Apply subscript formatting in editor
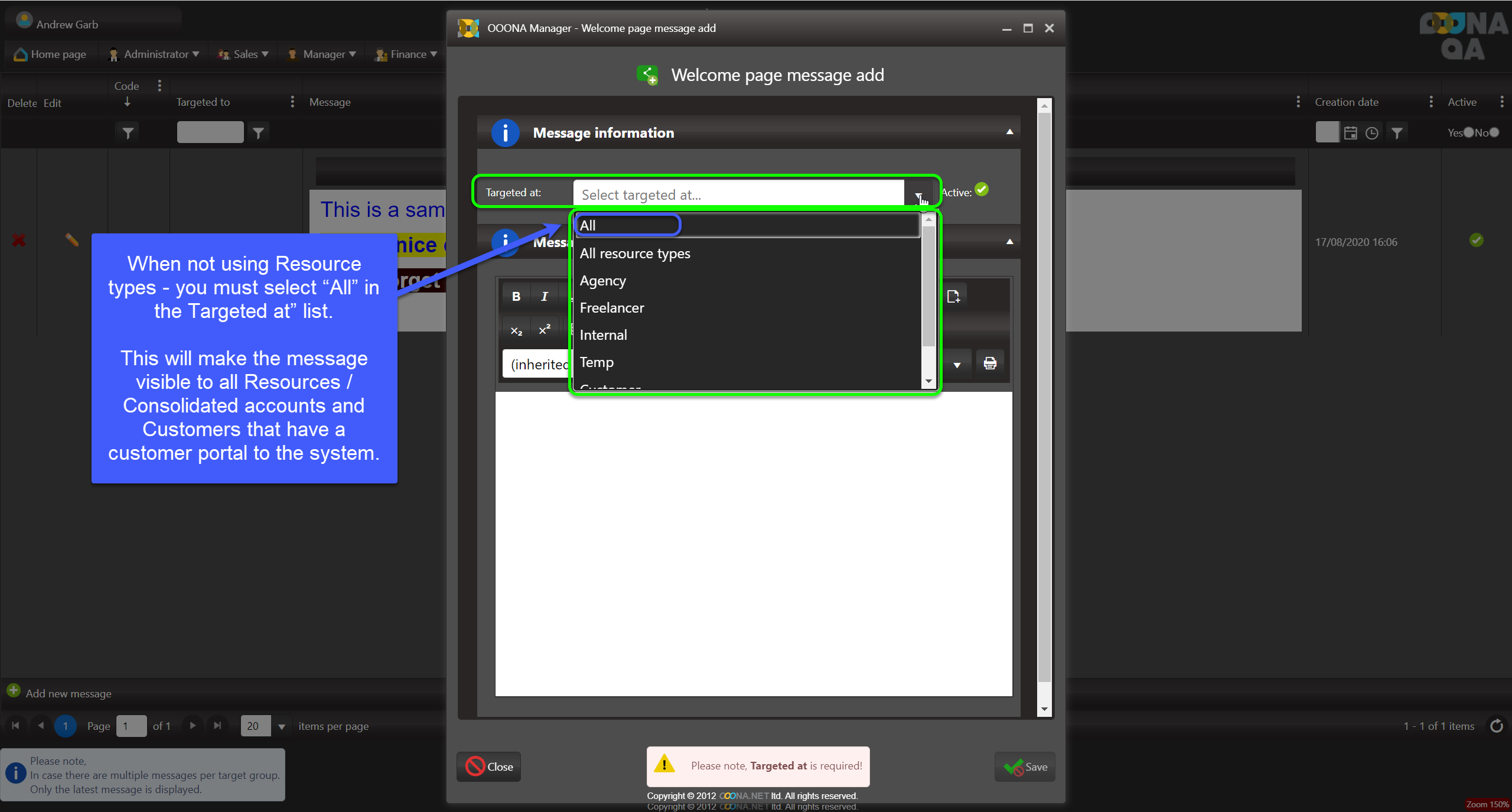The image size is (1512, 812). pyautogui.click(x=516, y=330)
